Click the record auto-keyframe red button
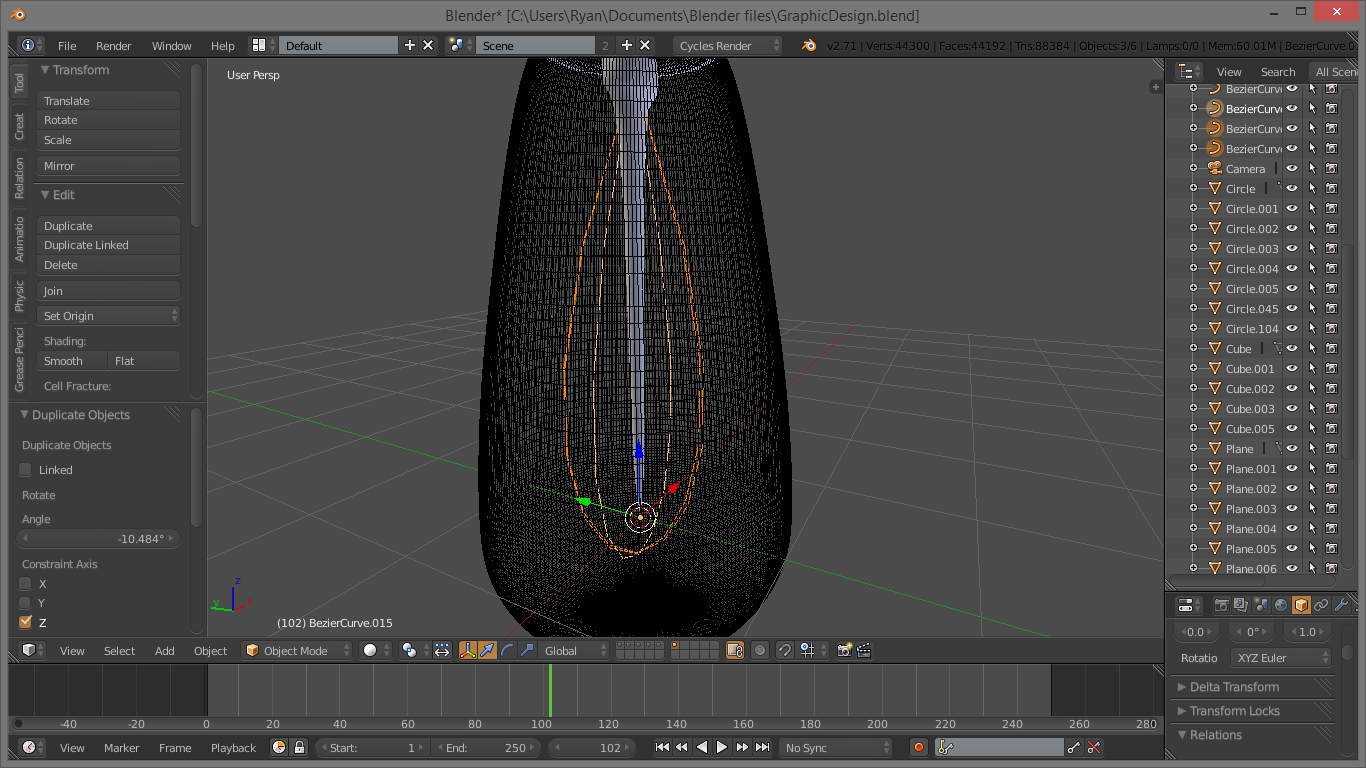Screen dimensions: 1366x768 pyautogui.click(x=919, y=747)
